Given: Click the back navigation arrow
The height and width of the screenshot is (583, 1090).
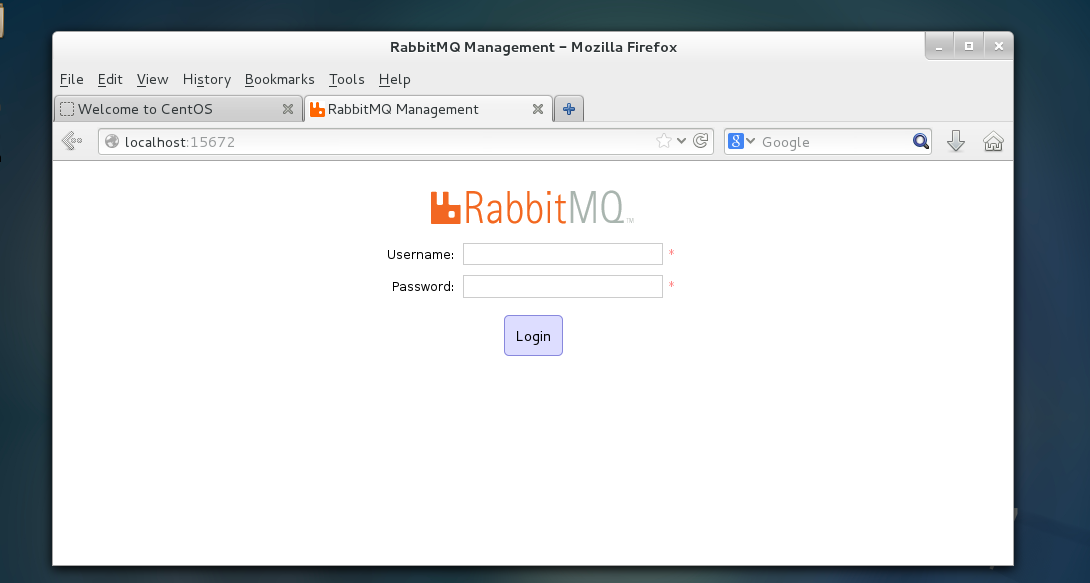Looking at the screenshot, I should [71, 141].
